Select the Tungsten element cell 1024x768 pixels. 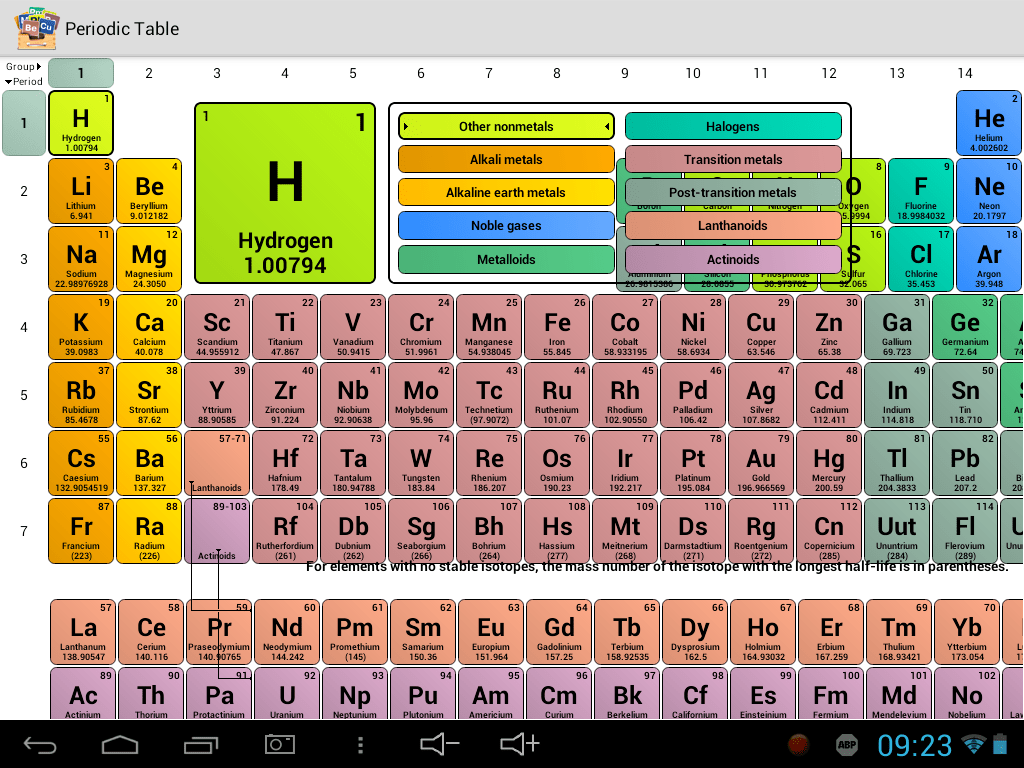(421, 463)
